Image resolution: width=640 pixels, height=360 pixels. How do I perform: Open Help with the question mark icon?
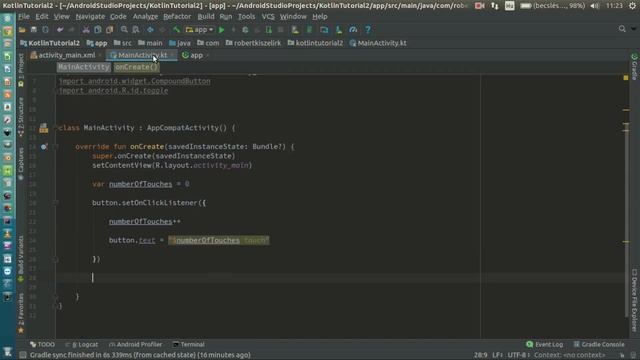[368, 30]
